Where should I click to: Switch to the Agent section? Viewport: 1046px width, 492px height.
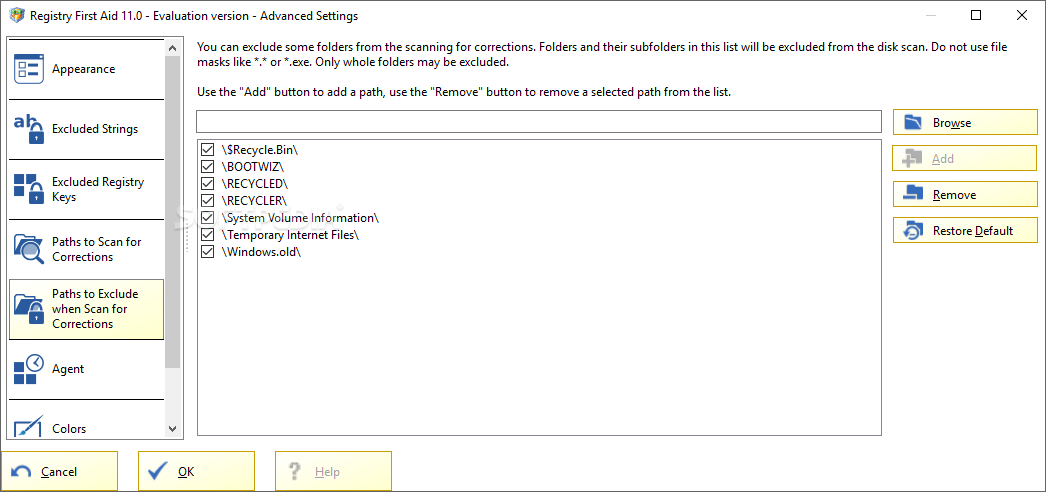[86, 369]
